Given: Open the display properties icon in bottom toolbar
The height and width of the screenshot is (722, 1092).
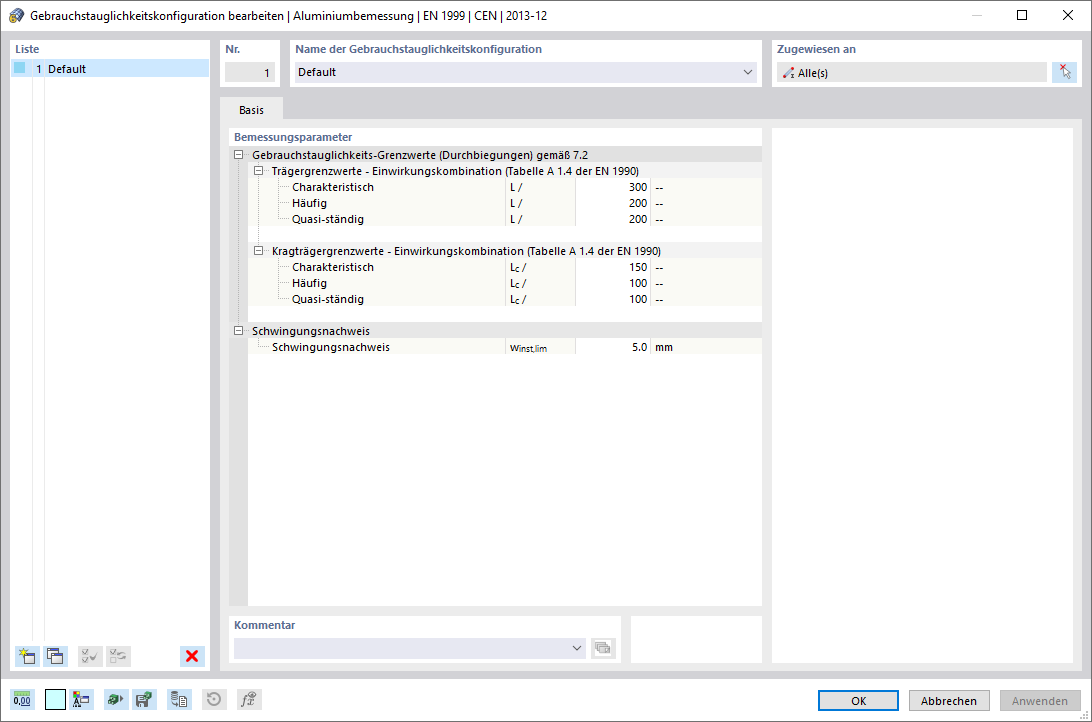Looking at the screenshot, I should coord(83,699).
